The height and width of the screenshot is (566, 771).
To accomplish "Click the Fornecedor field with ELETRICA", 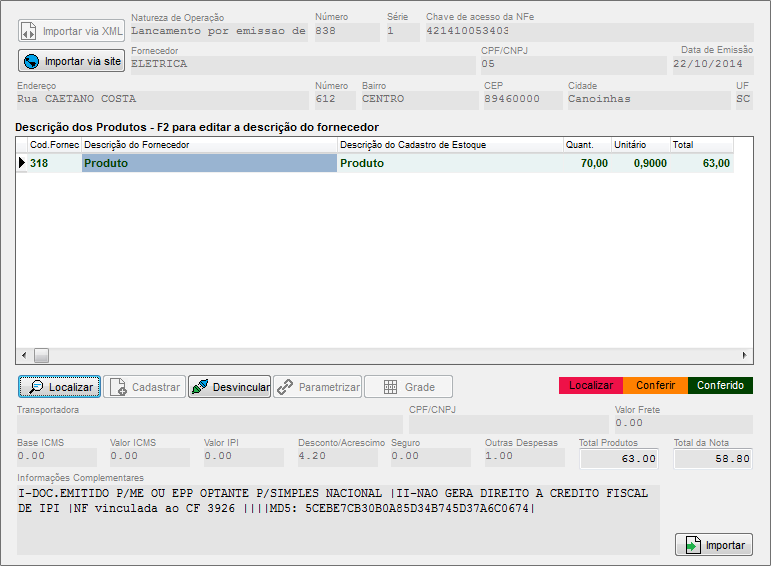I will click(303, 65).
